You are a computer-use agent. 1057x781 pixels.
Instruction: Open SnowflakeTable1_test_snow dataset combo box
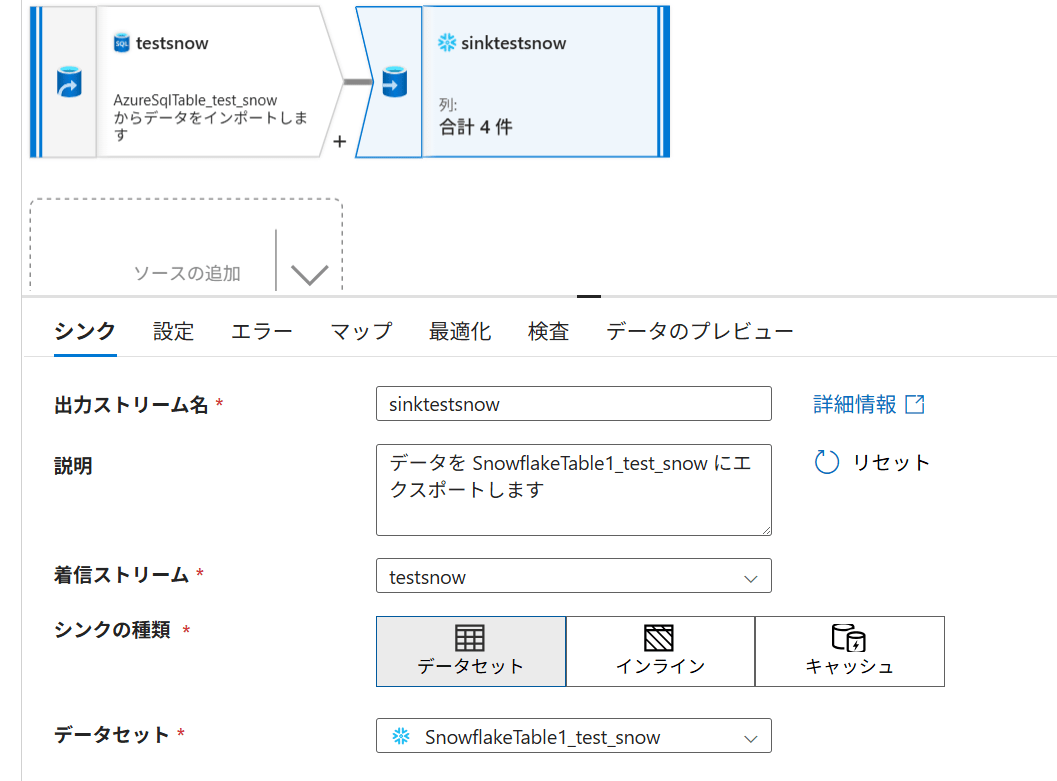pos(574,736)
